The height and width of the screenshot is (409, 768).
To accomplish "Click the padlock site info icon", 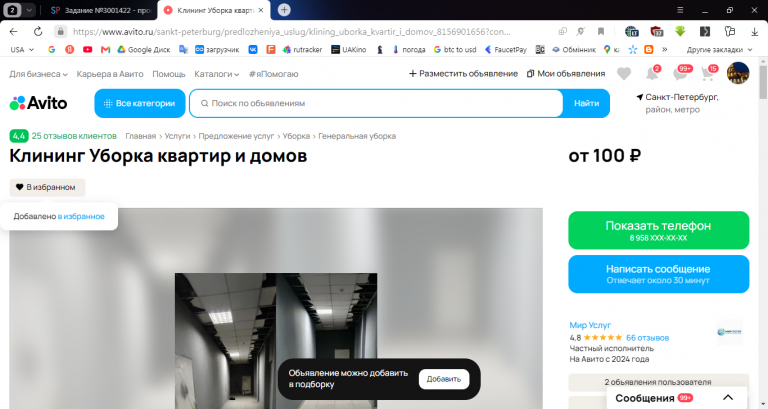I will tap(60, 31).
